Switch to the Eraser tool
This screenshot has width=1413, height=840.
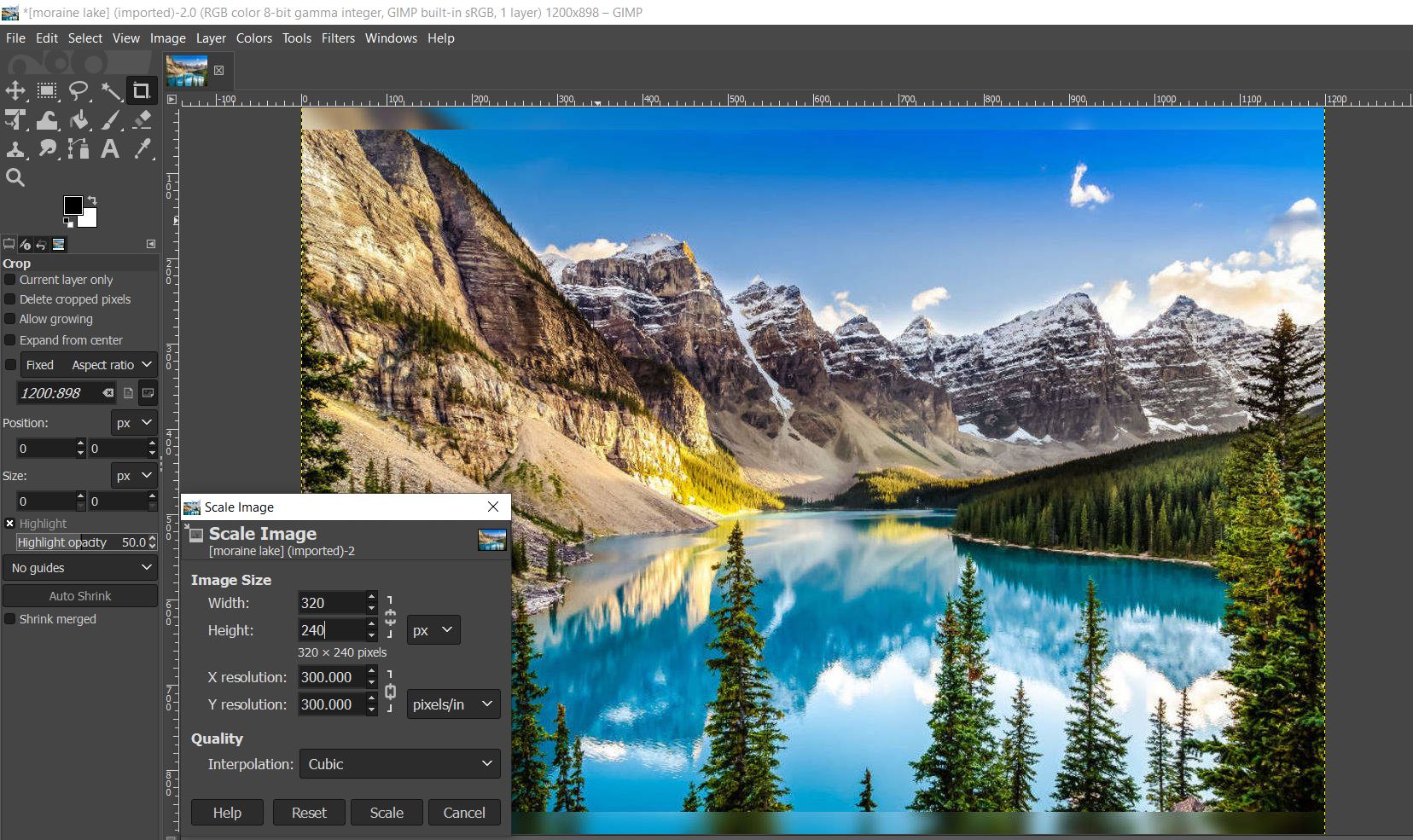(x=142, y=120)
